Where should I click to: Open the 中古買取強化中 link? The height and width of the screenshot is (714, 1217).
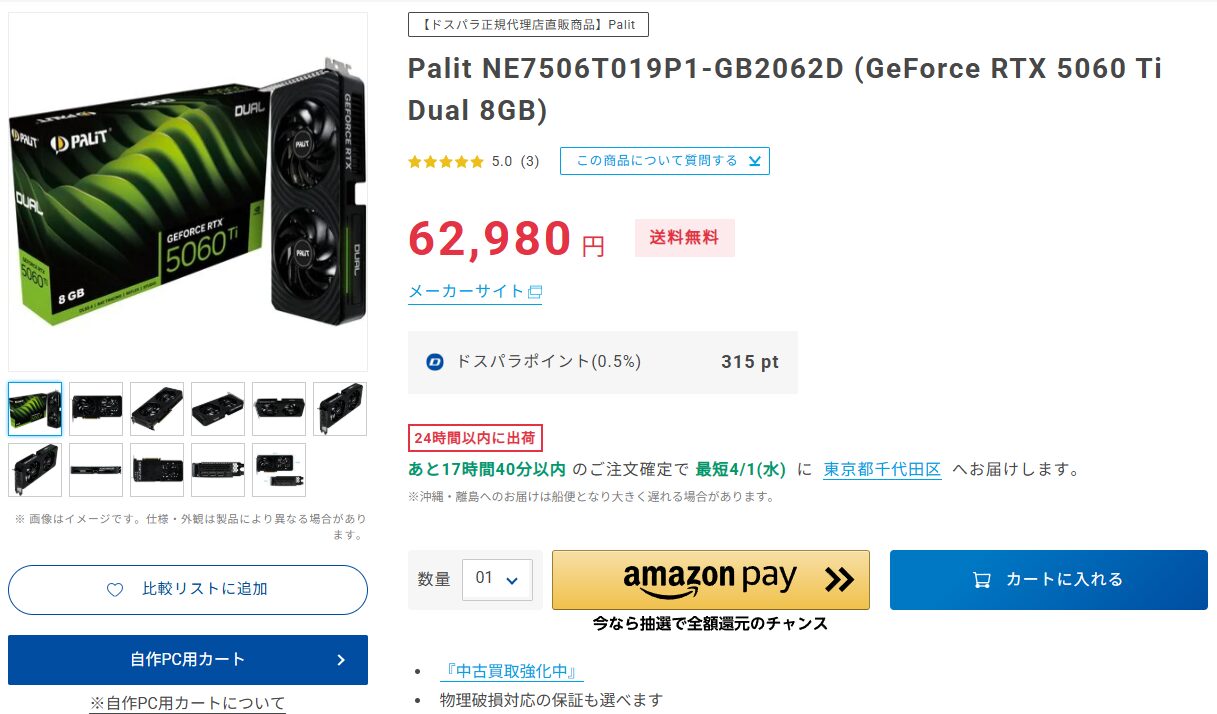click(511, 671)
